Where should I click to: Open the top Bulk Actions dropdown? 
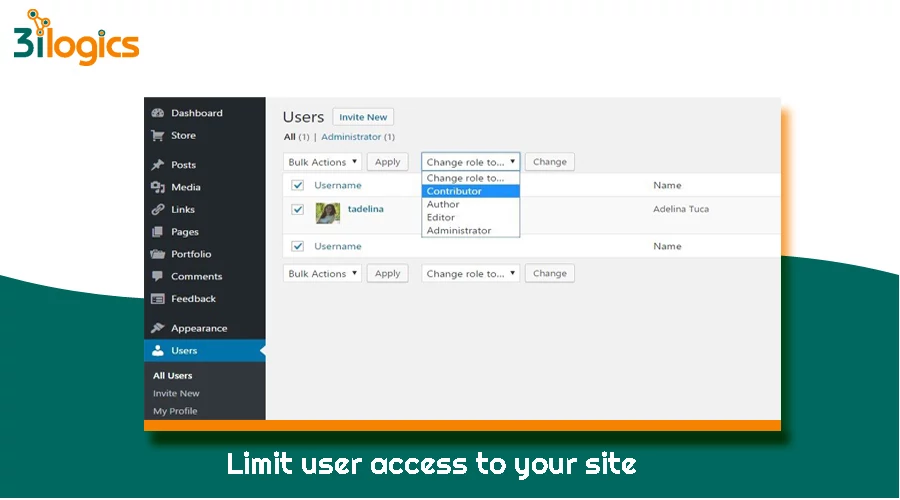[x=322, y=162]
